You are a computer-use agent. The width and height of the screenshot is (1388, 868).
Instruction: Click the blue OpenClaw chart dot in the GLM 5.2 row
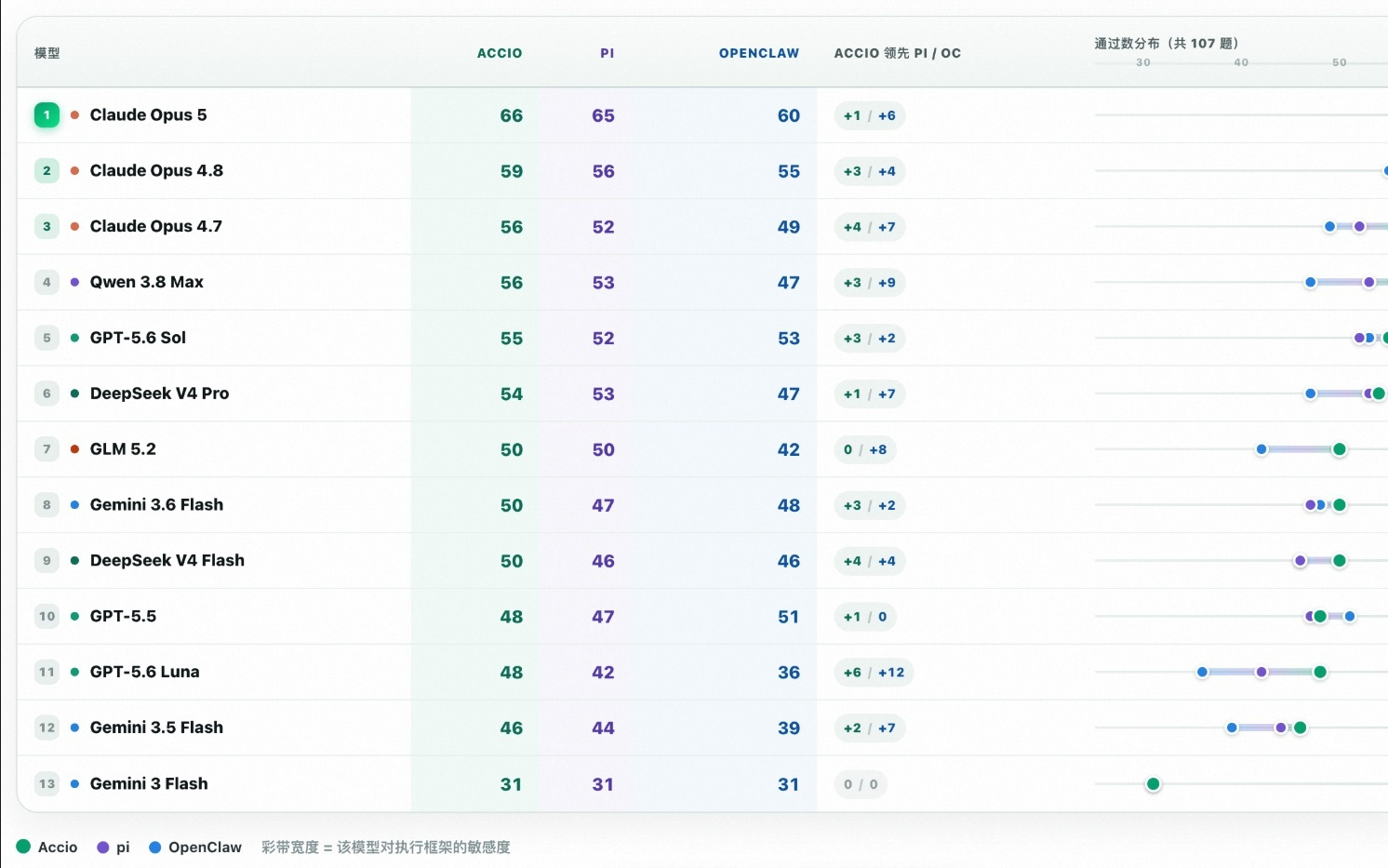[x=1261, y=449]
